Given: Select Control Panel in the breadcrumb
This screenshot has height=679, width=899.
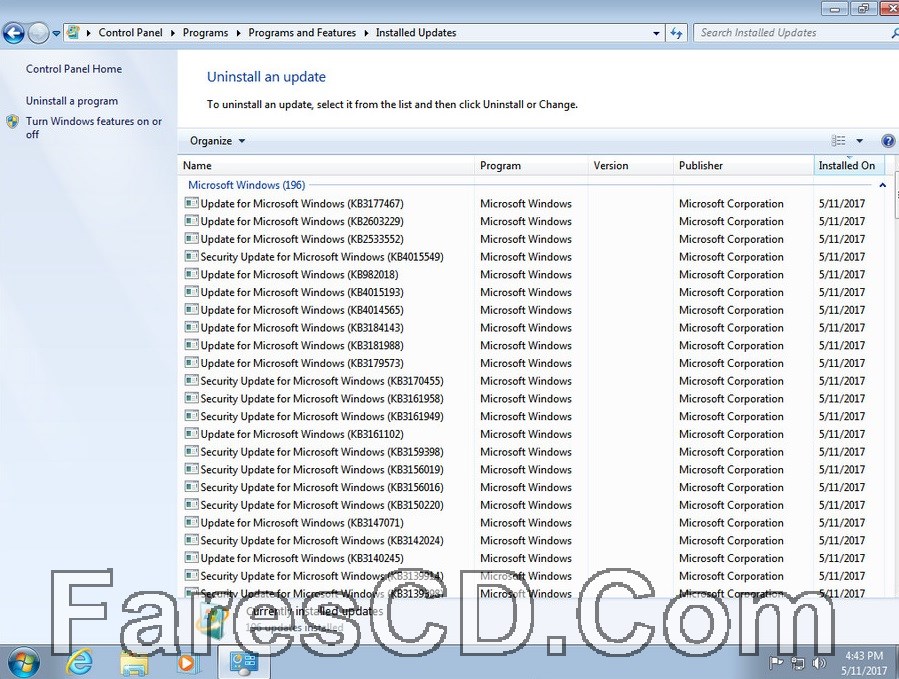Looking at the screenshot, I should pyautogui.click(x=130, y=33).
